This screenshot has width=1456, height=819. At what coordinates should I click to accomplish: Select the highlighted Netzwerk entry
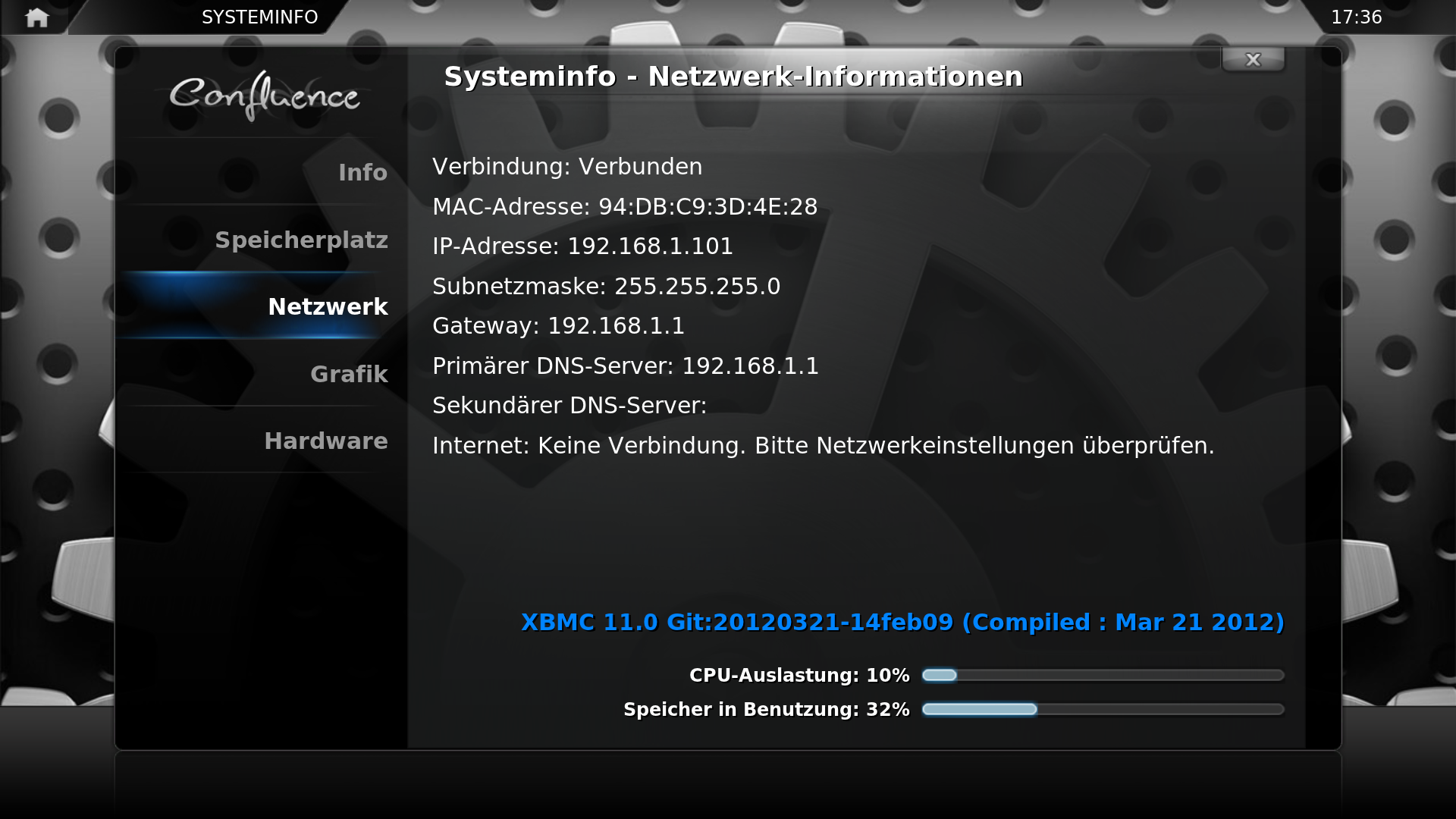tap(328, 307)
